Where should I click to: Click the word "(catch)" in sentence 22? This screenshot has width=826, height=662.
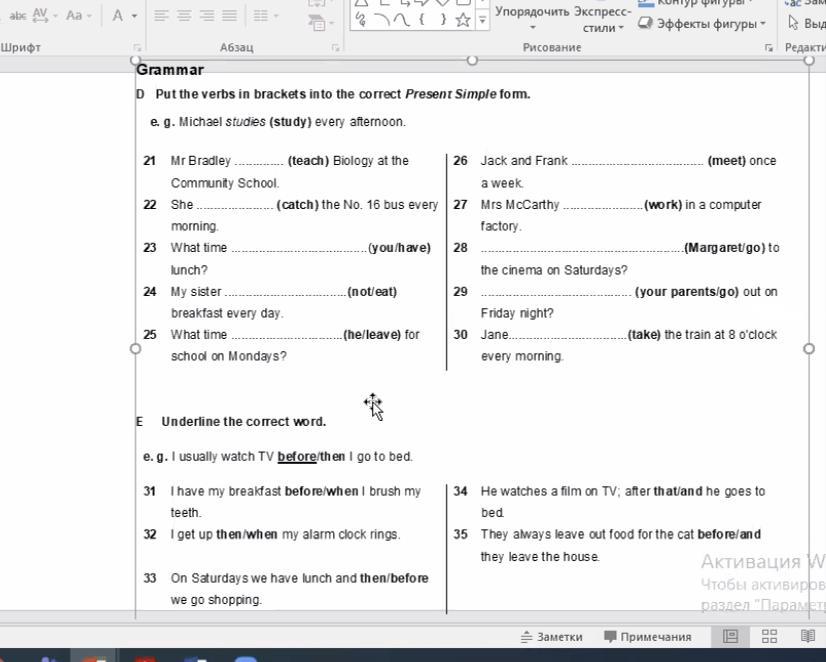tap(298, 204)
